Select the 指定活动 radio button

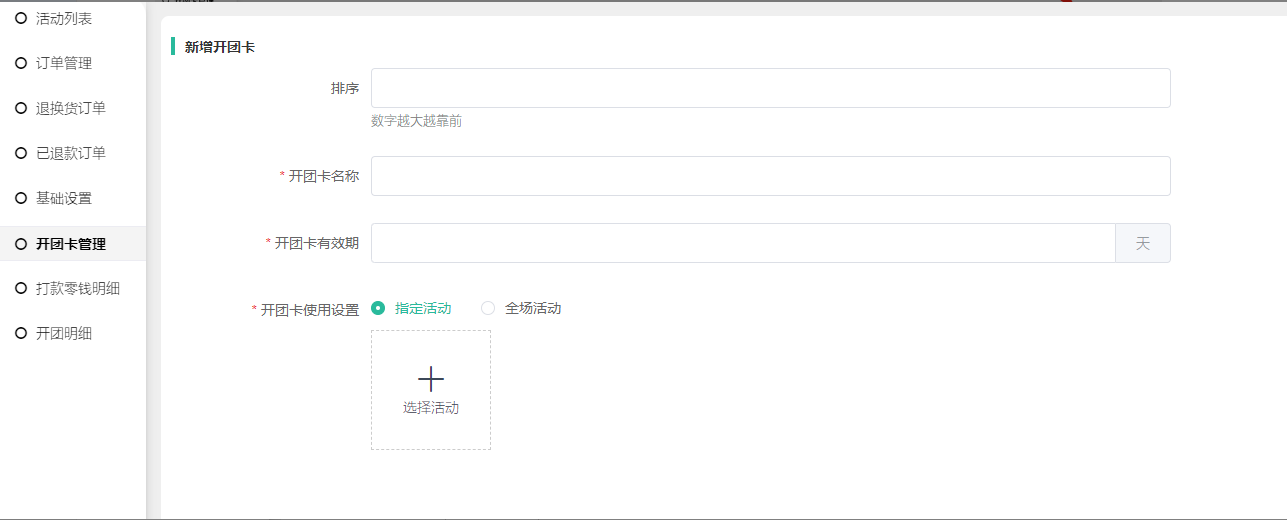[378, 308]
